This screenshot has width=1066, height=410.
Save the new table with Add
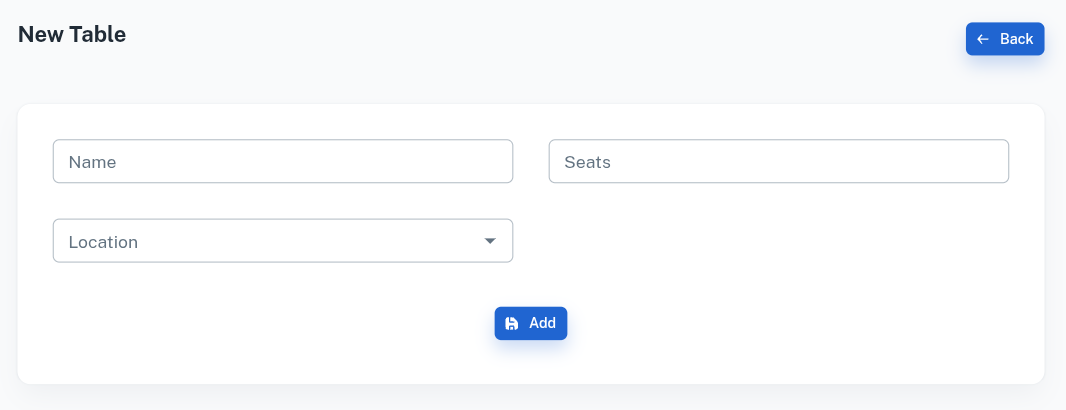pyautogui.click(x=531, y=323)
